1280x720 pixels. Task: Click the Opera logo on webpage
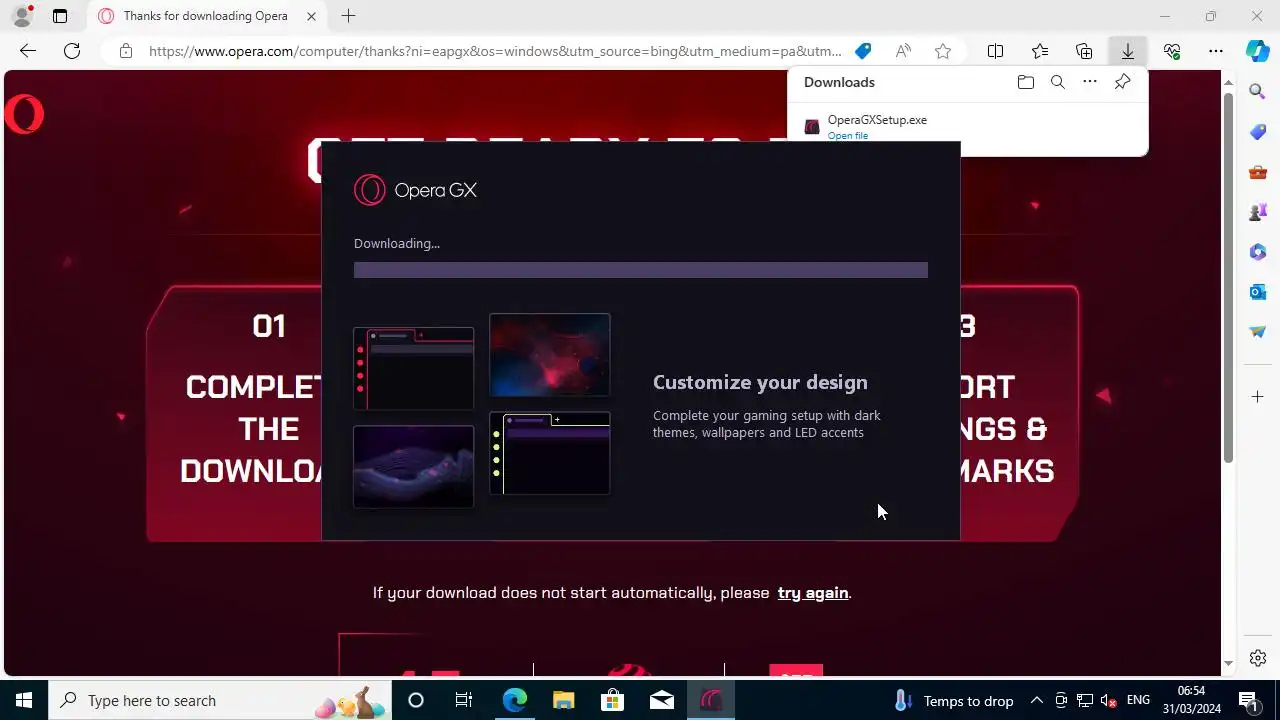click(x=24, y=115)
